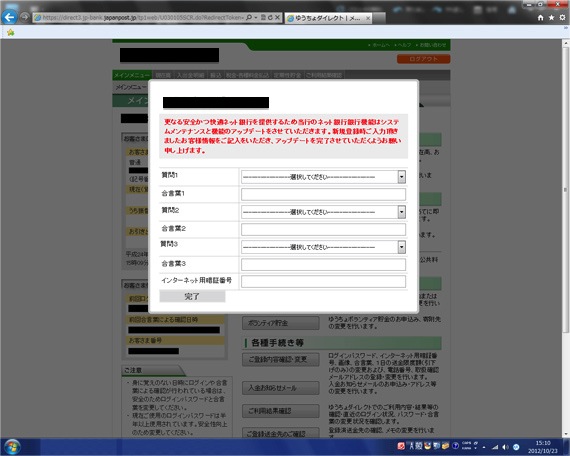
Task: Expand the address bar dropdown arrow
Action: click(256, 17)
